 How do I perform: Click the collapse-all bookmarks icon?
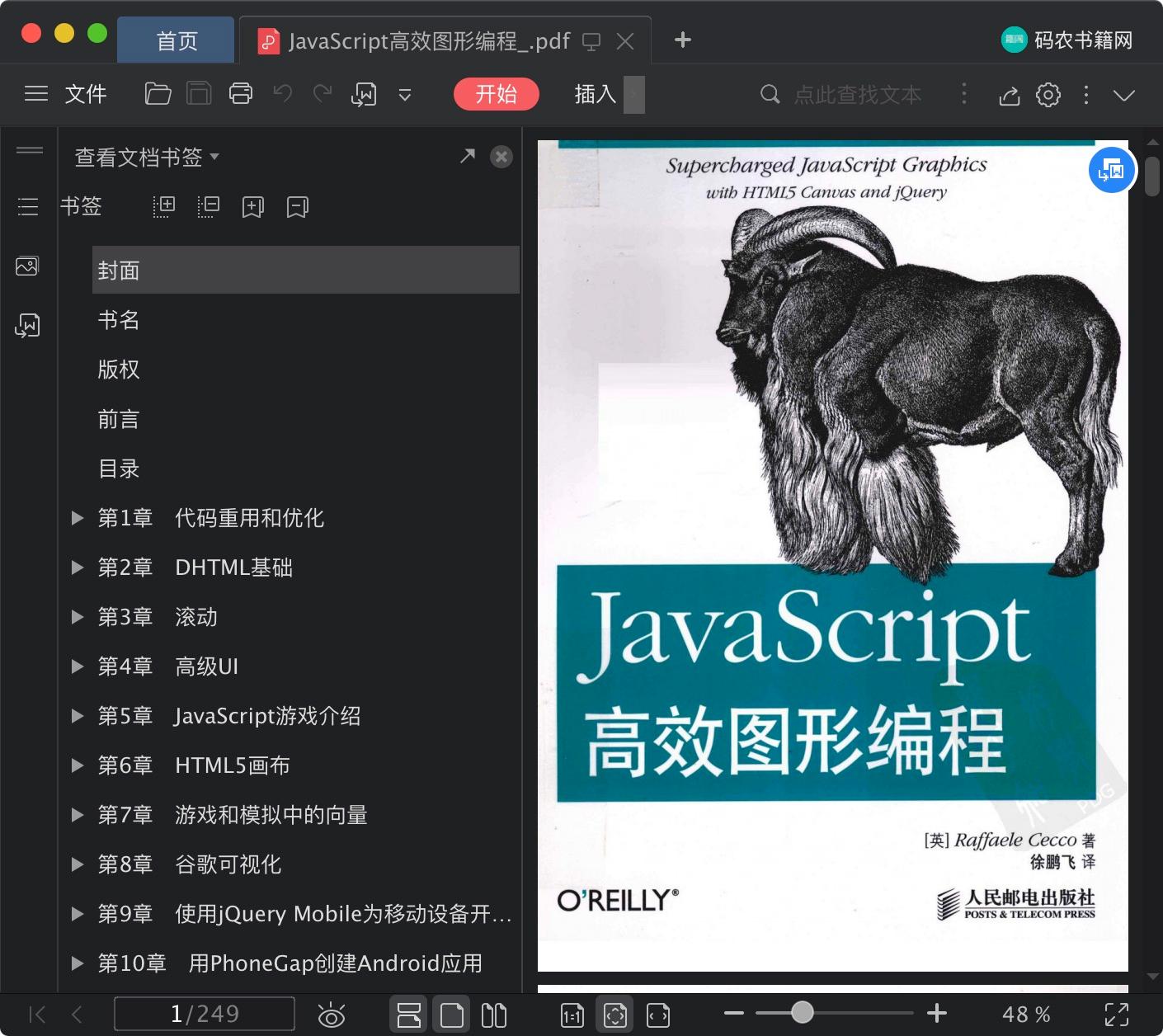209,207
